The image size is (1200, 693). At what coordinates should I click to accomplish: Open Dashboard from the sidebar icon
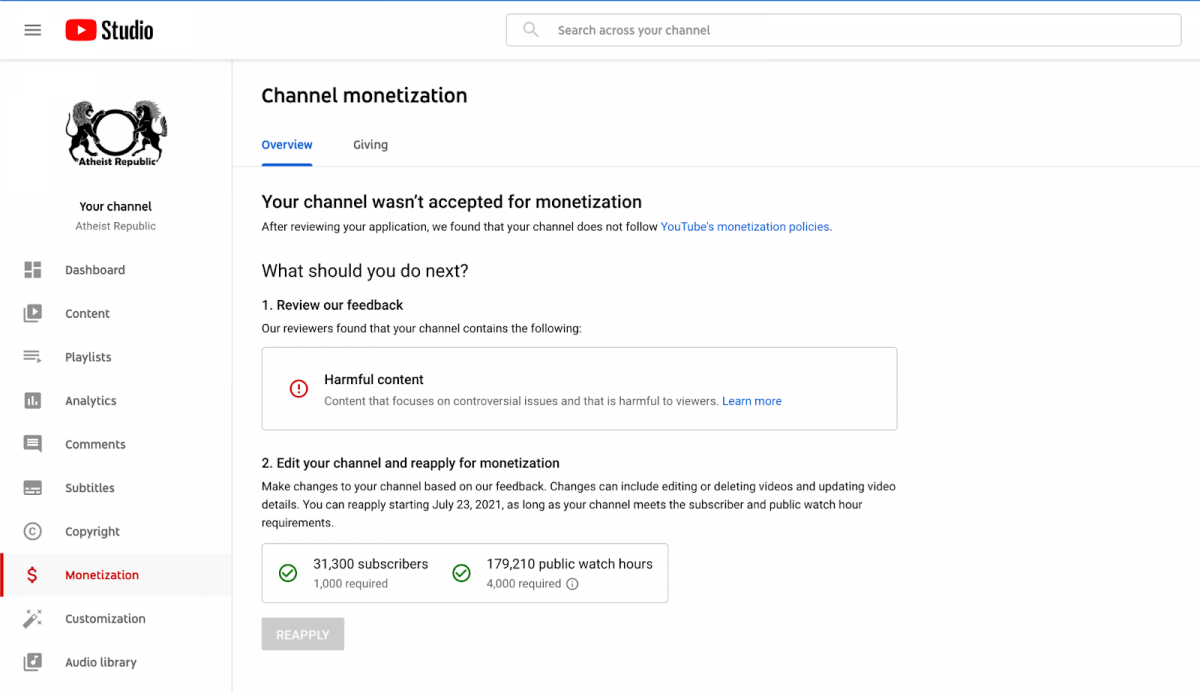33,270
